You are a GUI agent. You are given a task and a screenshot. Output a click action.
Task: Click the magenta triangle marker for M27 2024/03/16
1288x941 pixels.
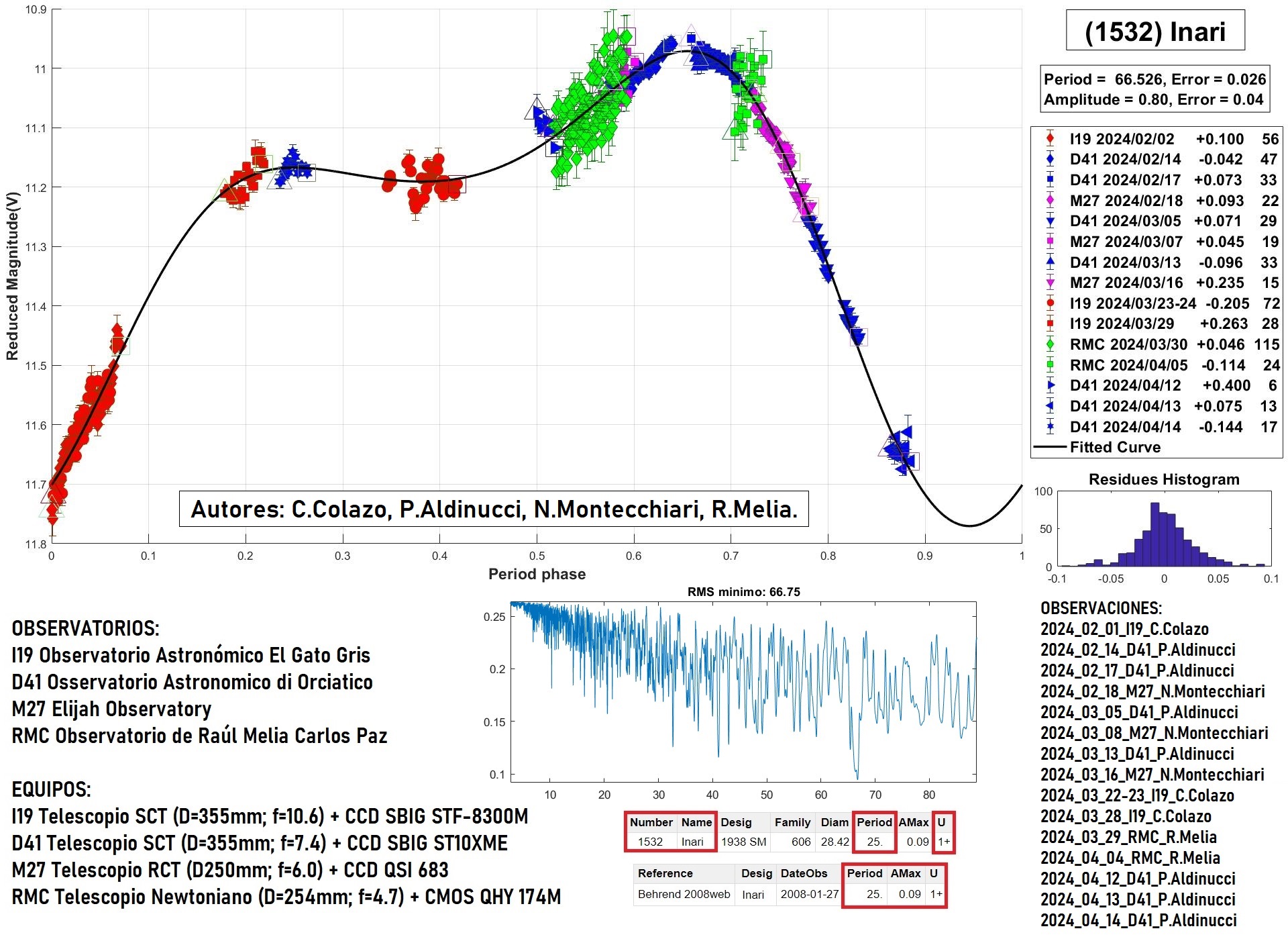click(1050, 283)
